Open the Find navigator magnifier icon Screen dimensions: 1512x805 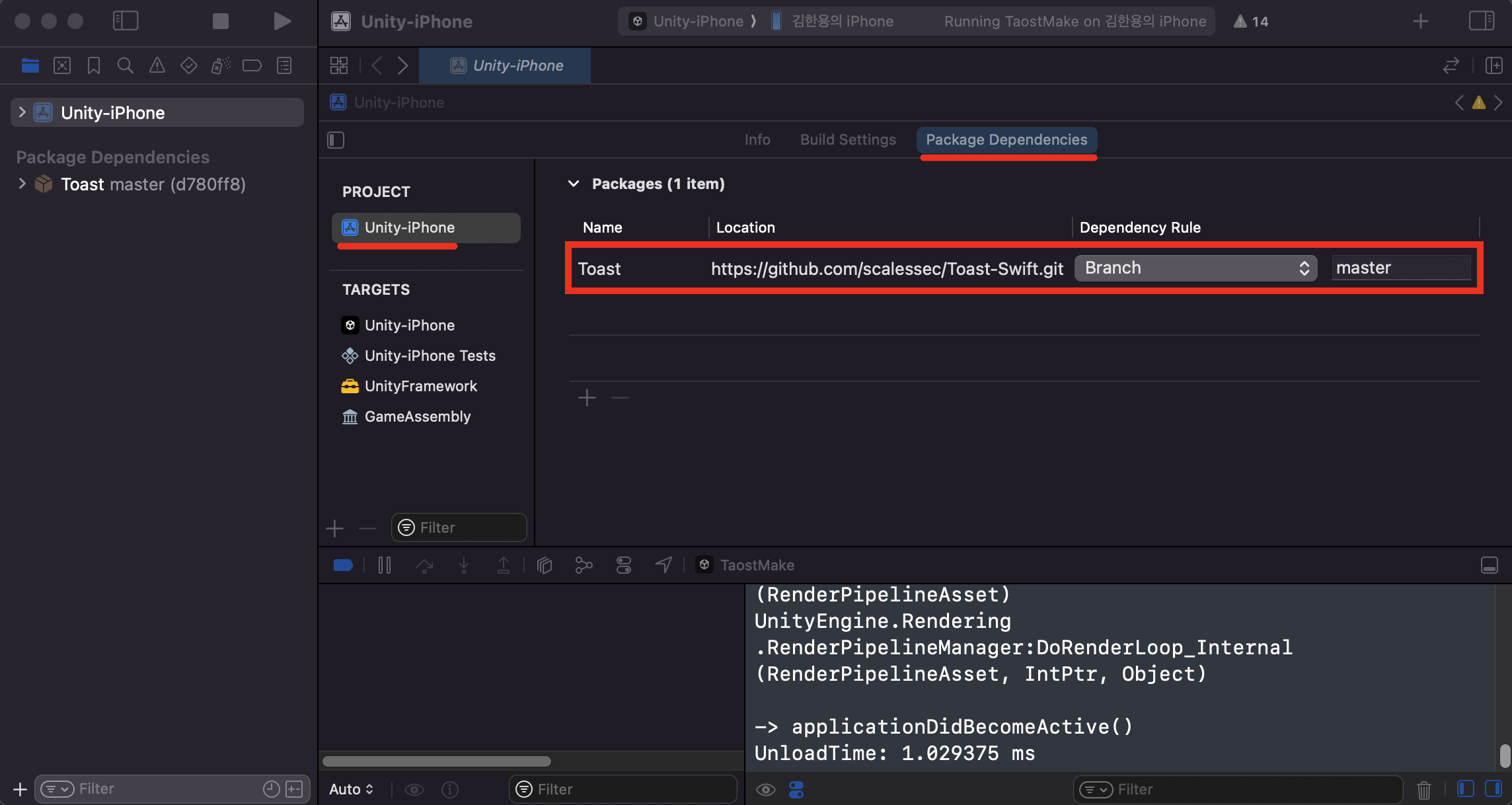(125, 65)
